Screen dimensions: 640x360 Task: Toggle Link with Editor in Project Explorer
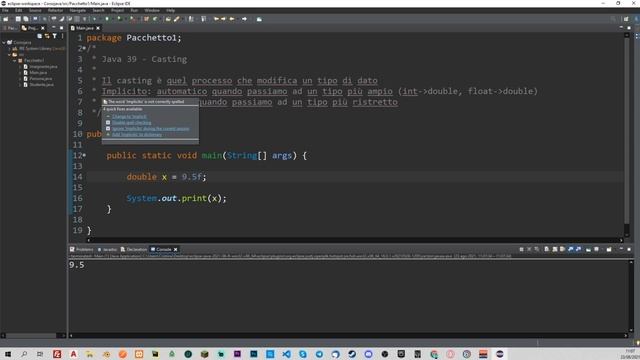pyautogui.click(x=47, y=36)
